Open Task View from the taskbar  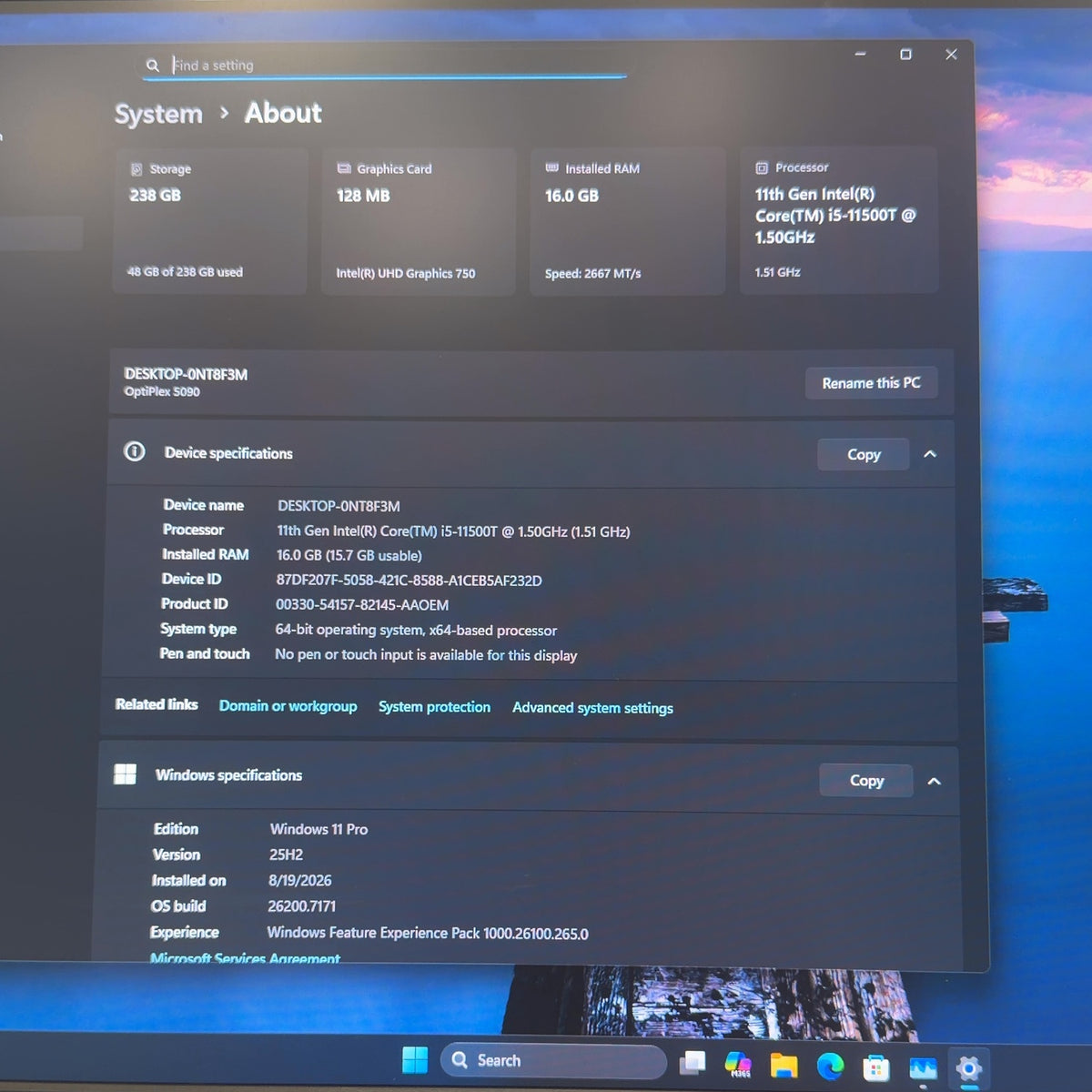coord(693,1062)
